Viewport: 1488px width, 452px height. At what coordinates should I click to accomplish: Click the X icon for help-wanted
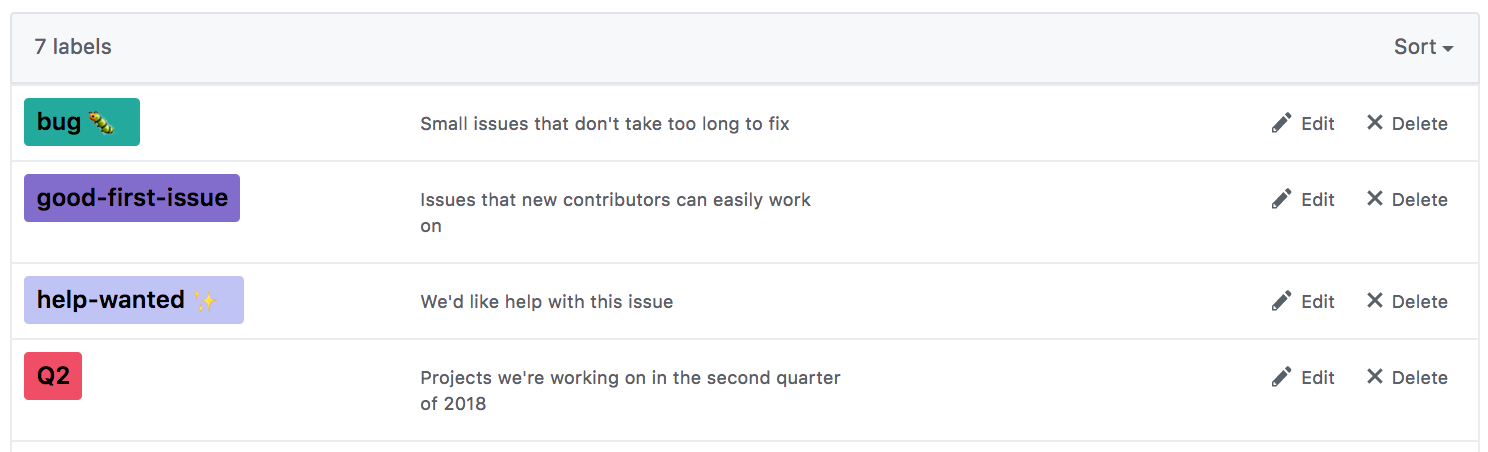(1375, 300)
